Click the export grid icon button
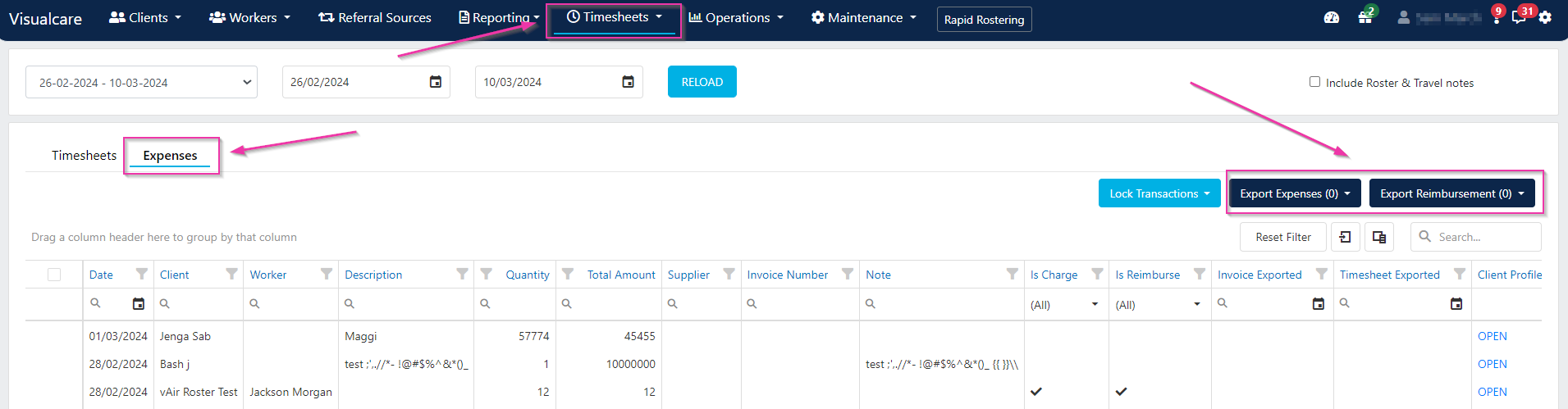 pyautogui.click(x=1346, y=237)
